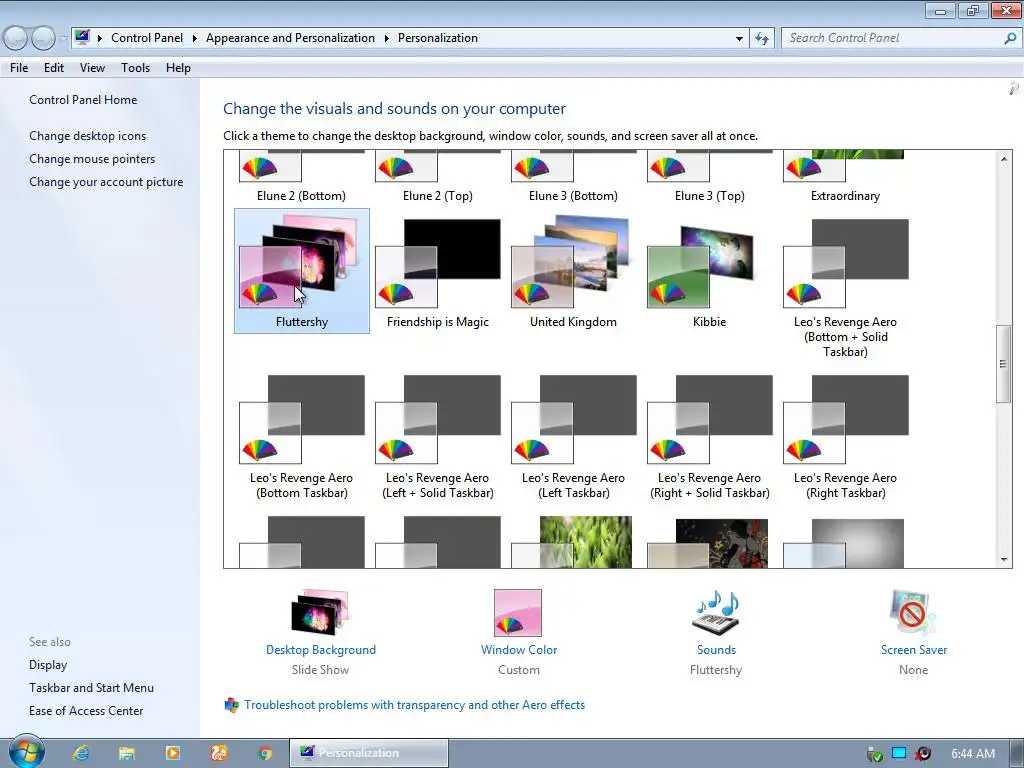Click the theme list scroll down arrow

[x=1004, y=560]
